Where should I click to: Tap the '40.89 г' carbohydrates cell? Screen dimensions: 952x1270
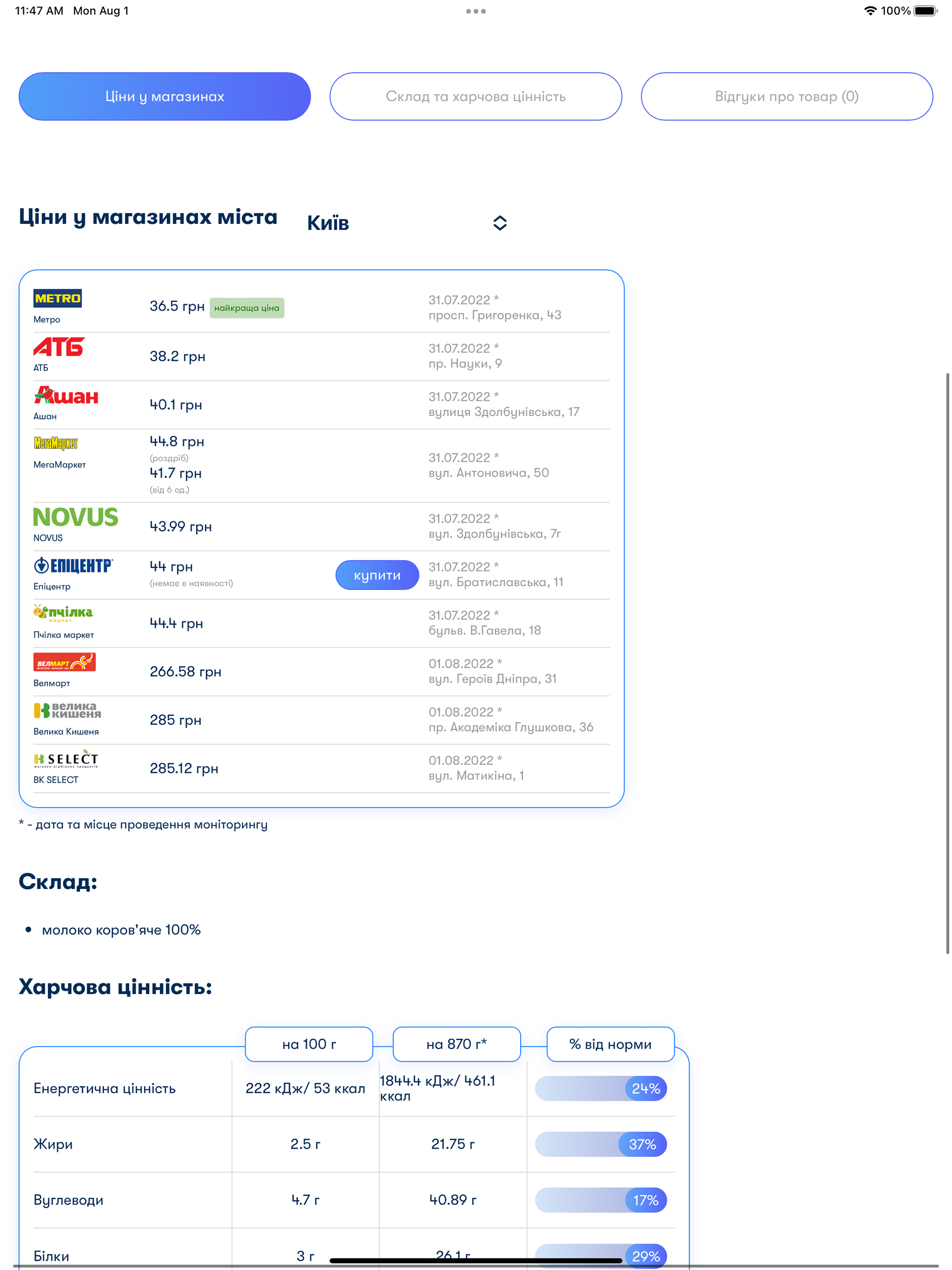coord(453,1200)
